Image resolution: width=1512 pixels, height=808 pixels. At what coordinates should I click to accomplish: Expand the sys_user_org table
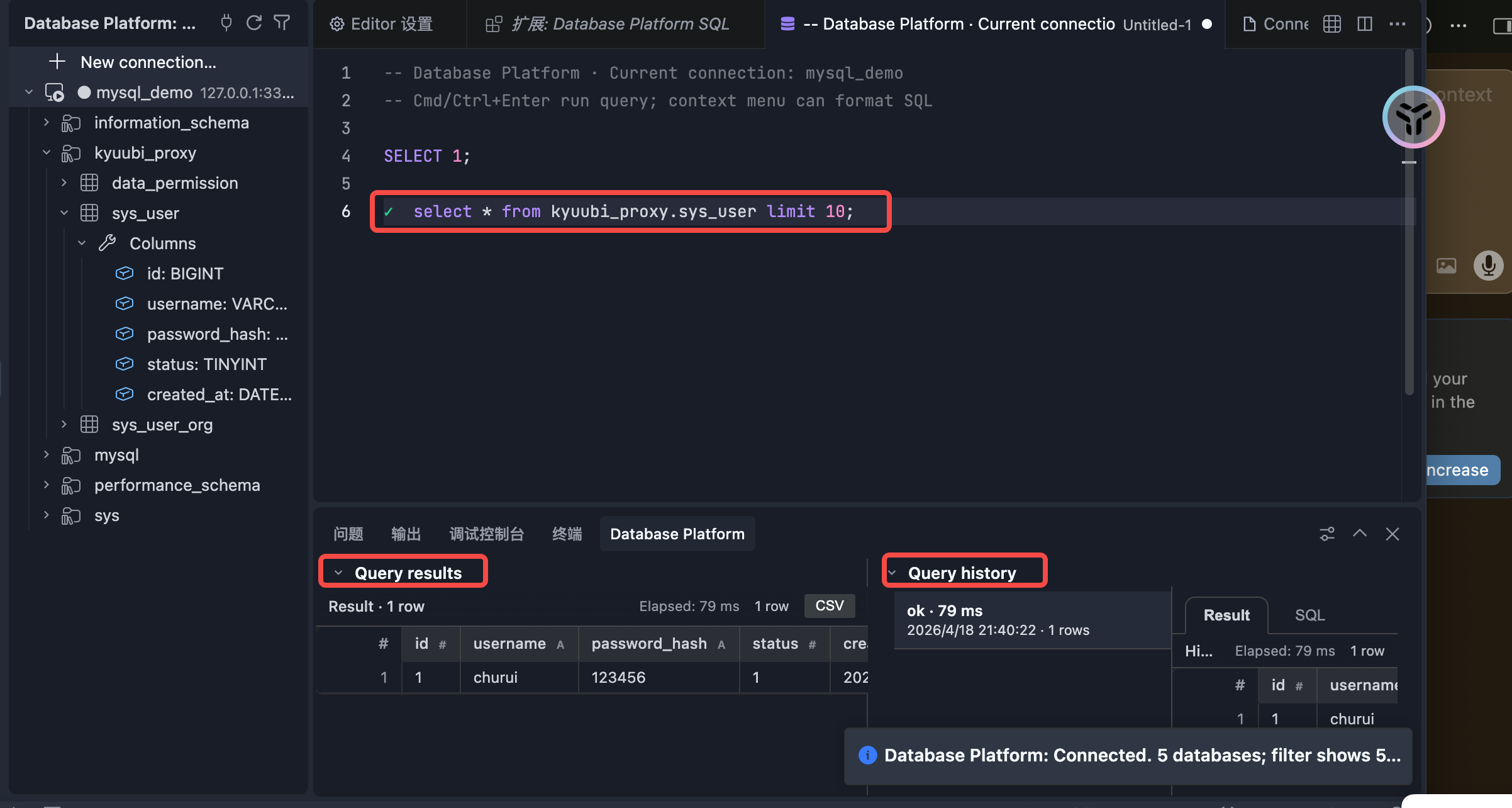64,425
